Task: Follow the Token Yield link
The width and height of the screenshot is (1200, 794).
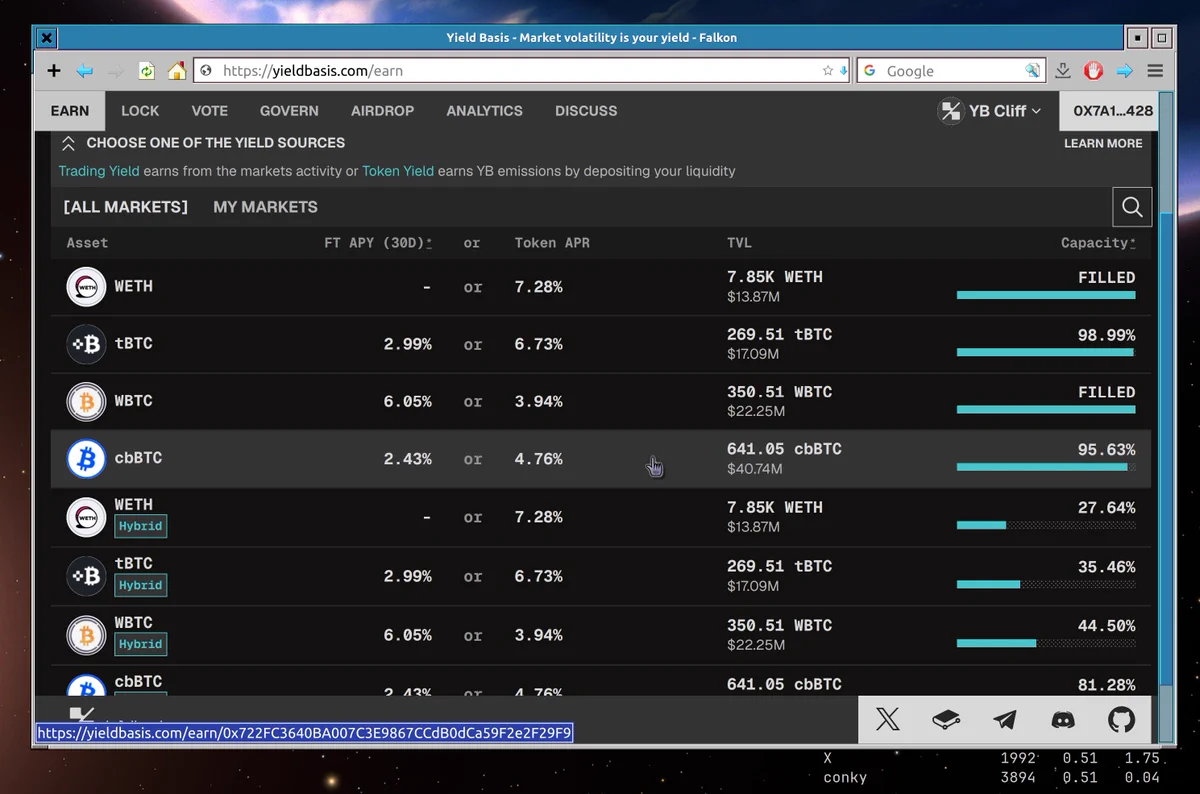Action: click(398, 171)
